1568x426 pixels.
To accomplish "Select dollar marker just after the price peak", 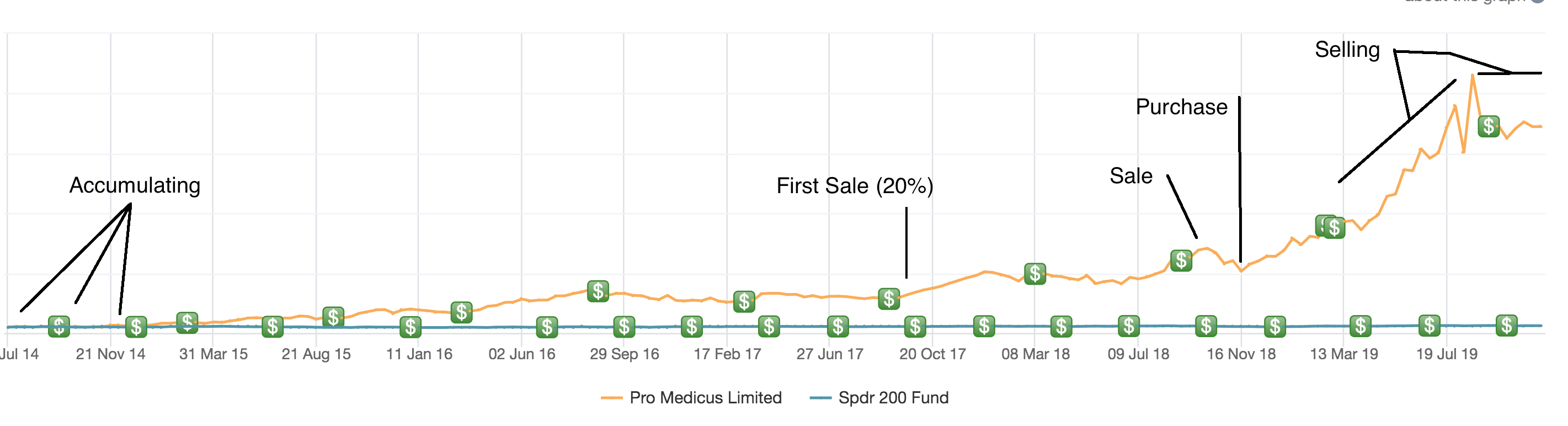I will 1488,126.
